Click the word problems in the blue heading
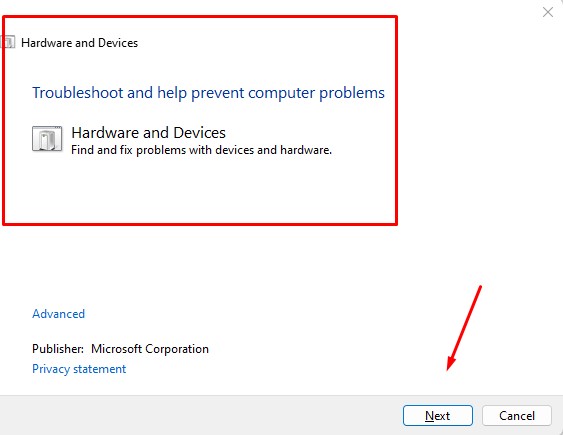 click(352, 93)
